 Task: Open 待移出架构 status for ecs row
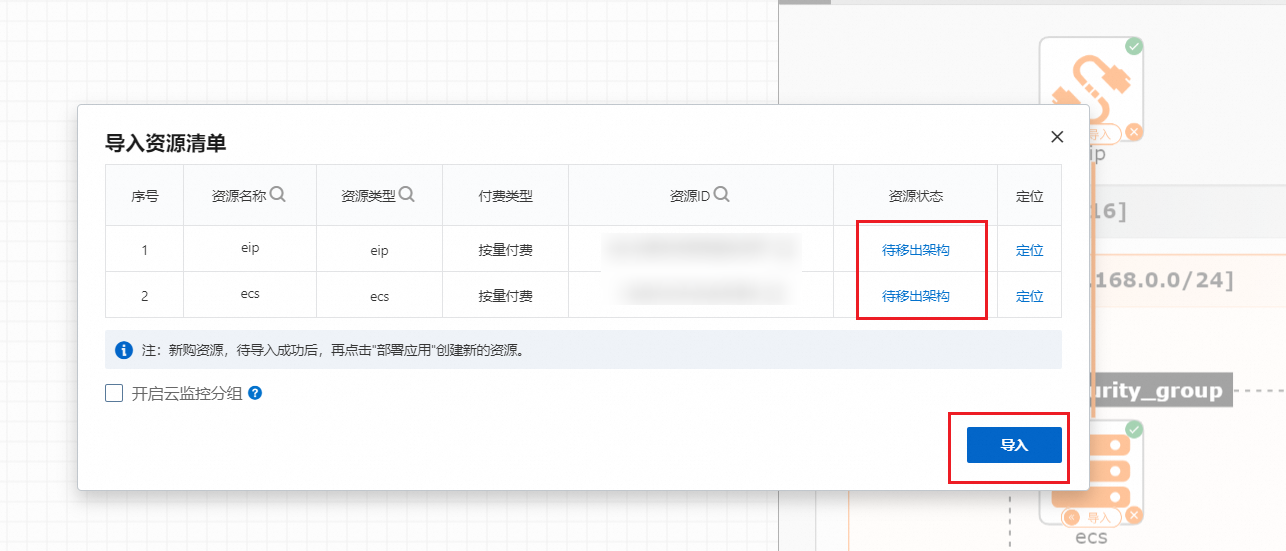point(916,296)
